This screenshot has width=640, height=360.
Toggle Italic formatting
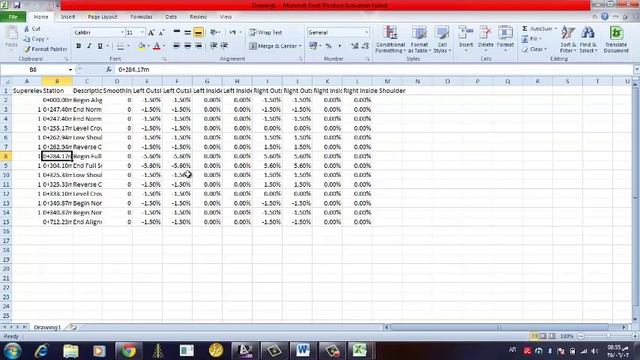click(x=89, y=46)
